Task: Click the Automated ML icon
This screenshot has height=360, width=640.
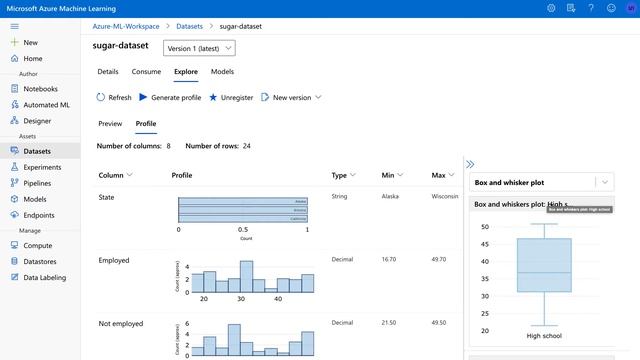Action: pyautogui.click(x=15, y=104)
